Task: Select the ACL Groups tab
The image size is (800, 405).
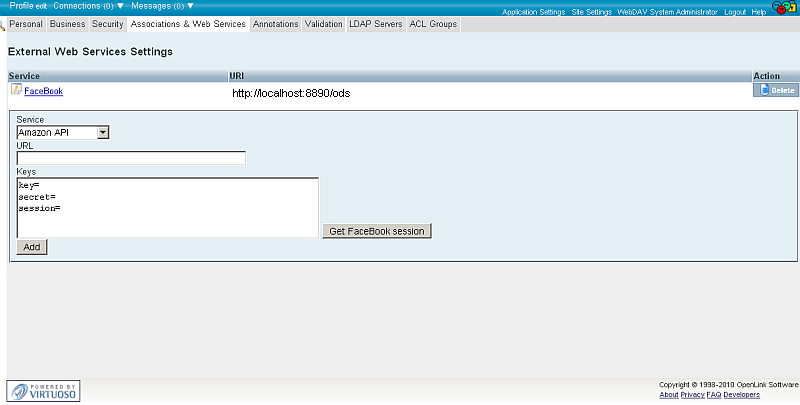Action: [434, 24]
